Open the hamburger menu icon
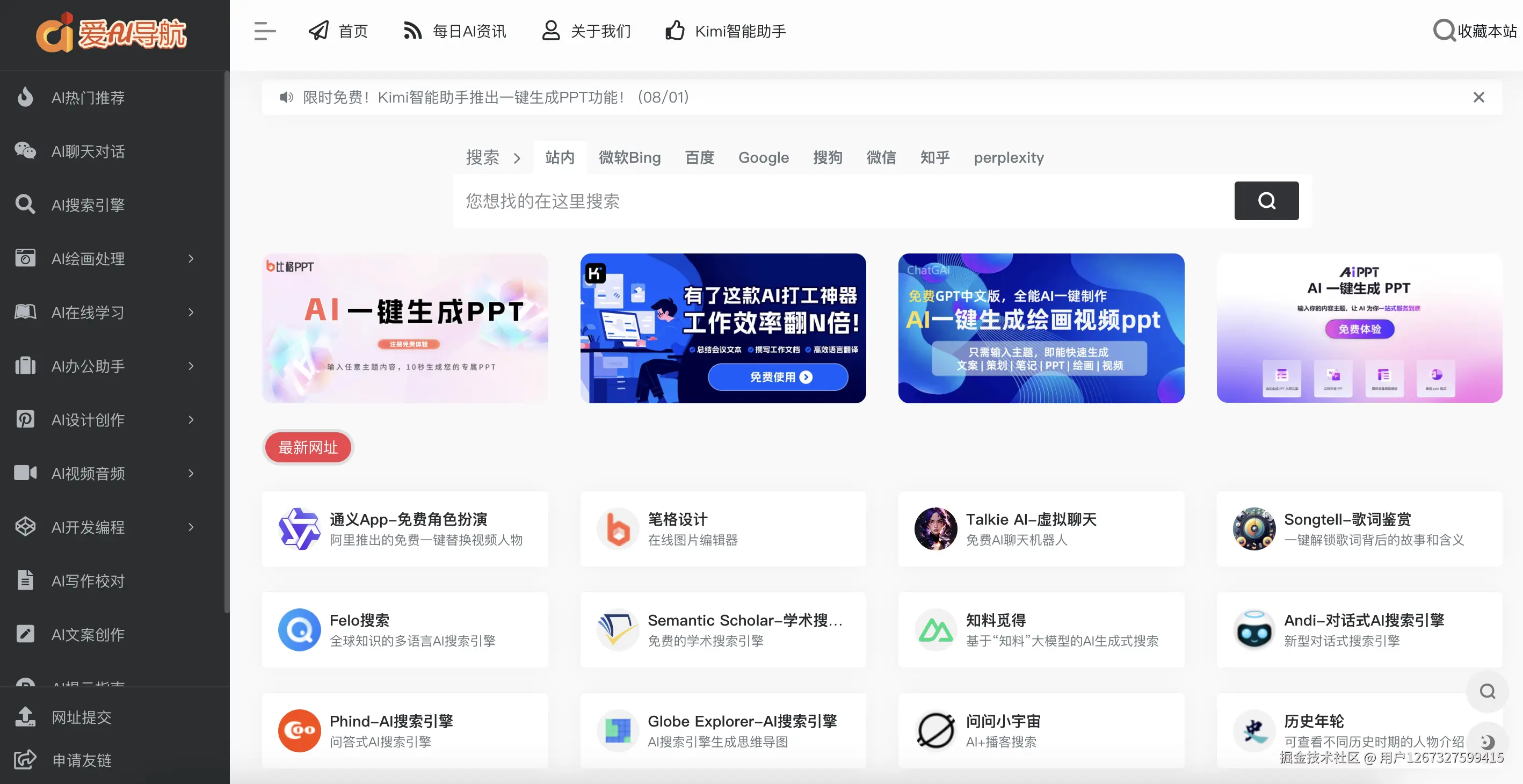The height and width of the screenshot is (784, 1523). (x=264, y=31)
